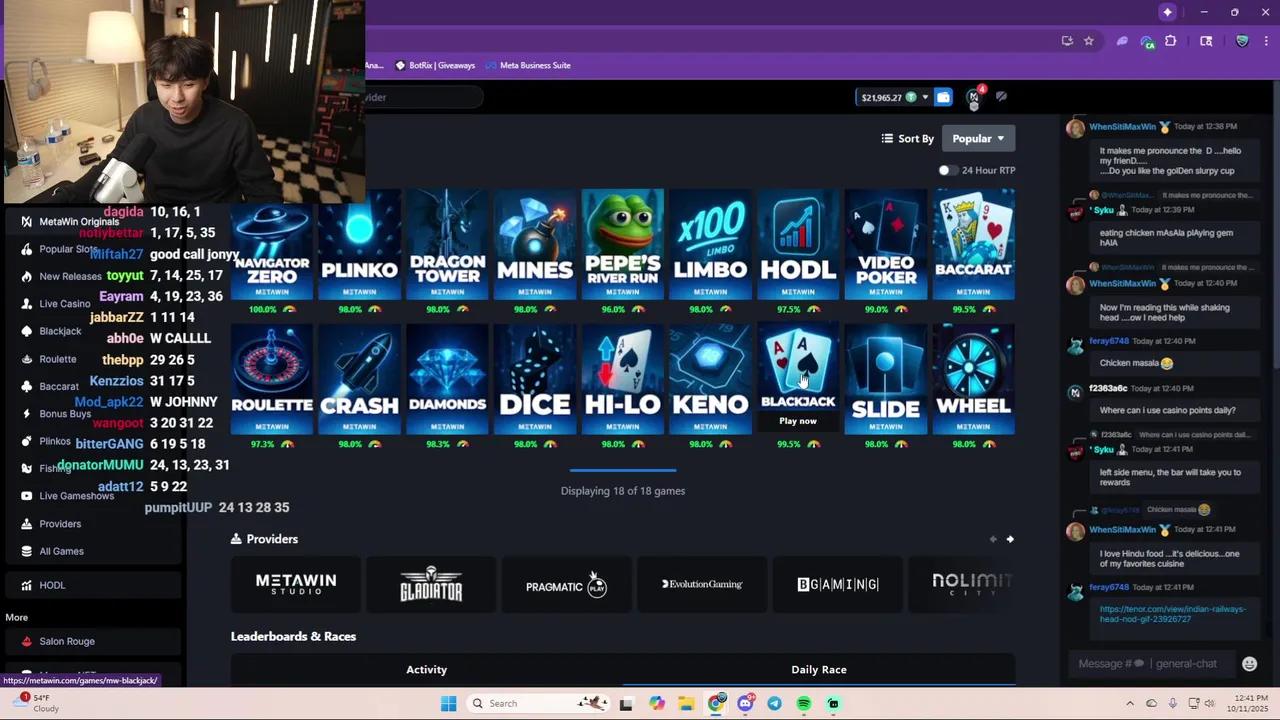Toggle the 24 Hour RTP switch
The width and height of the screenshot is (1280, 720).
948,170
